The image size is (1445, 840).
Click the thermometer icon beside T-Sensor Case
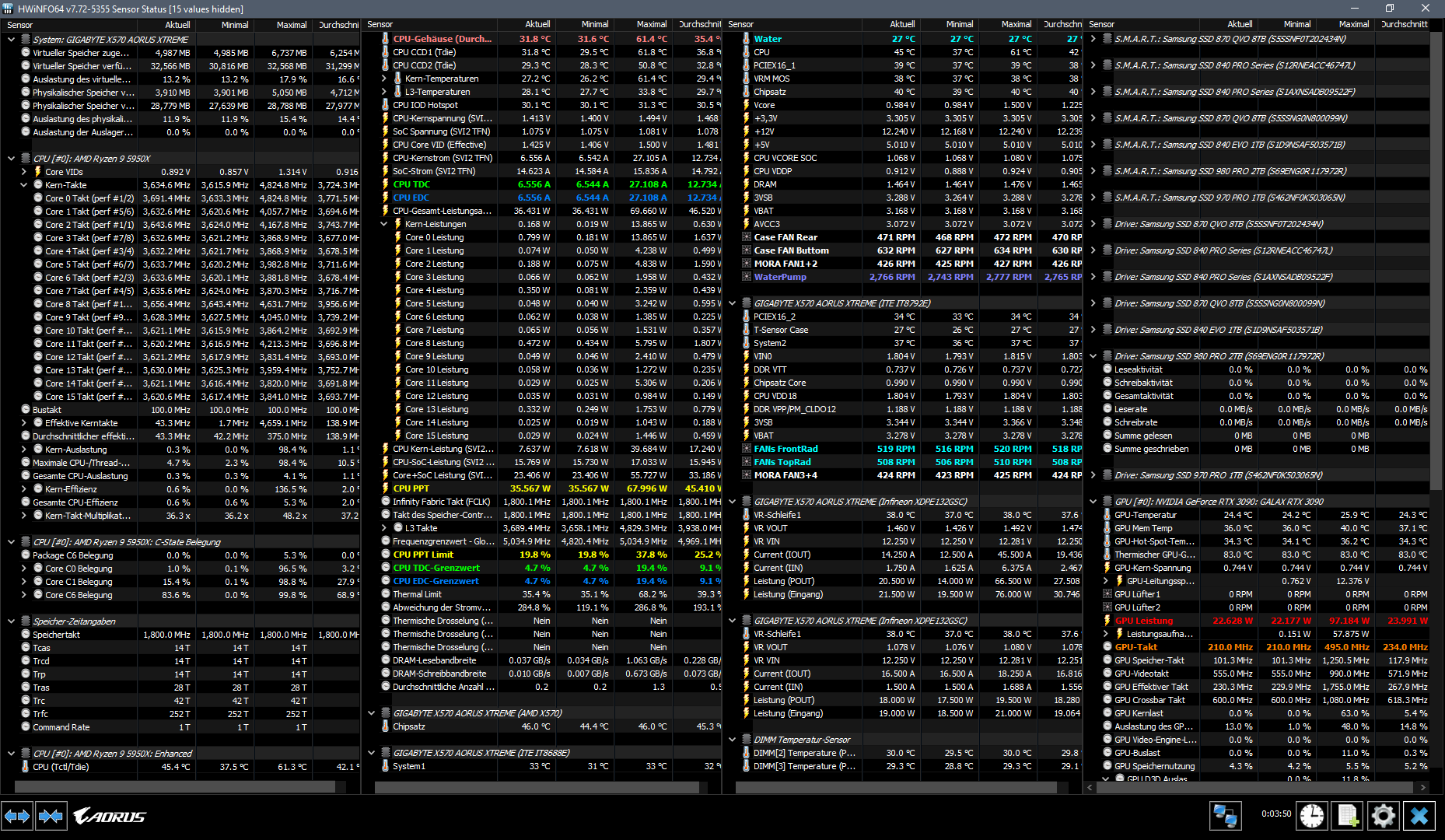(x=747, y=330)
